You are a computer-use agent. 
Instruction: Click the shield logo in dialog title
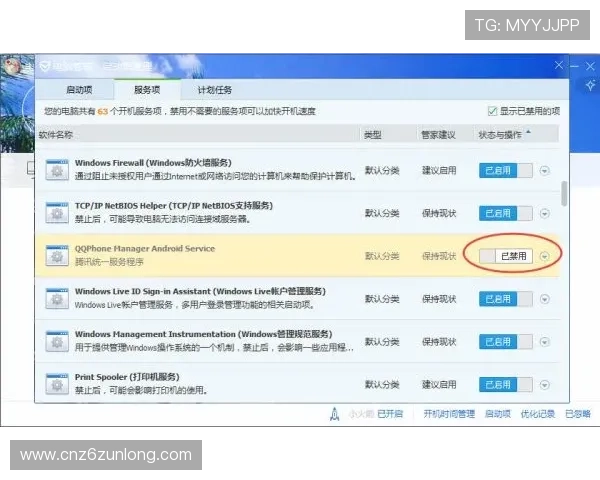[x=45, y=67]
